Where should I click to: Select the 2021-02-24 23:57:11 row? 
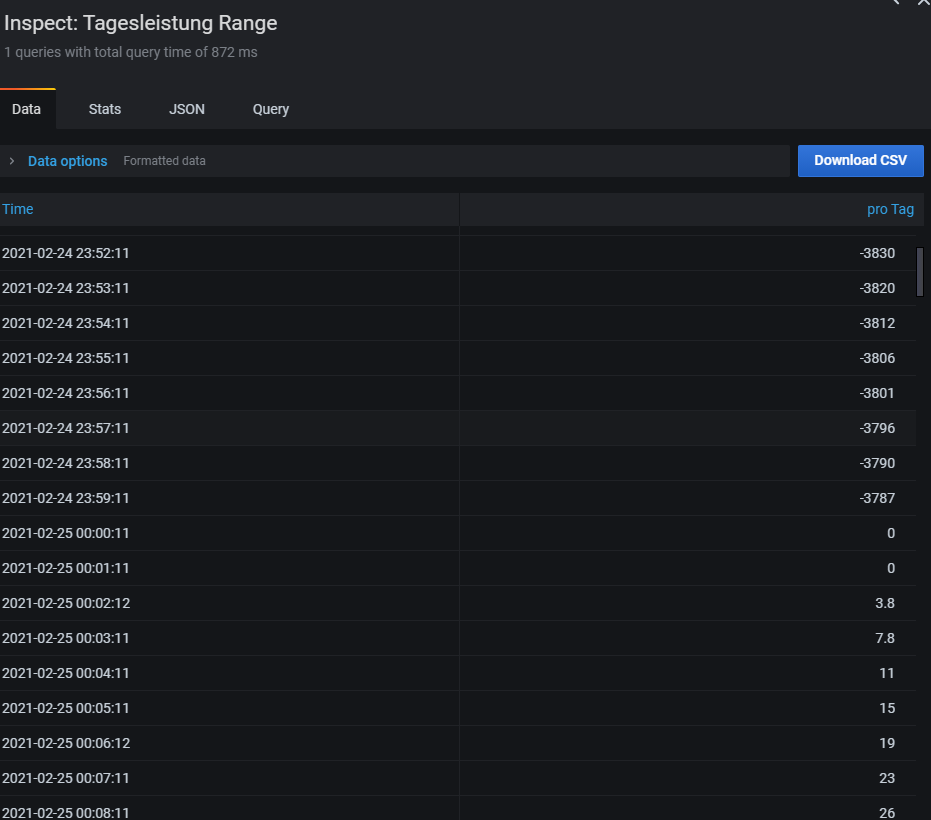66,428
